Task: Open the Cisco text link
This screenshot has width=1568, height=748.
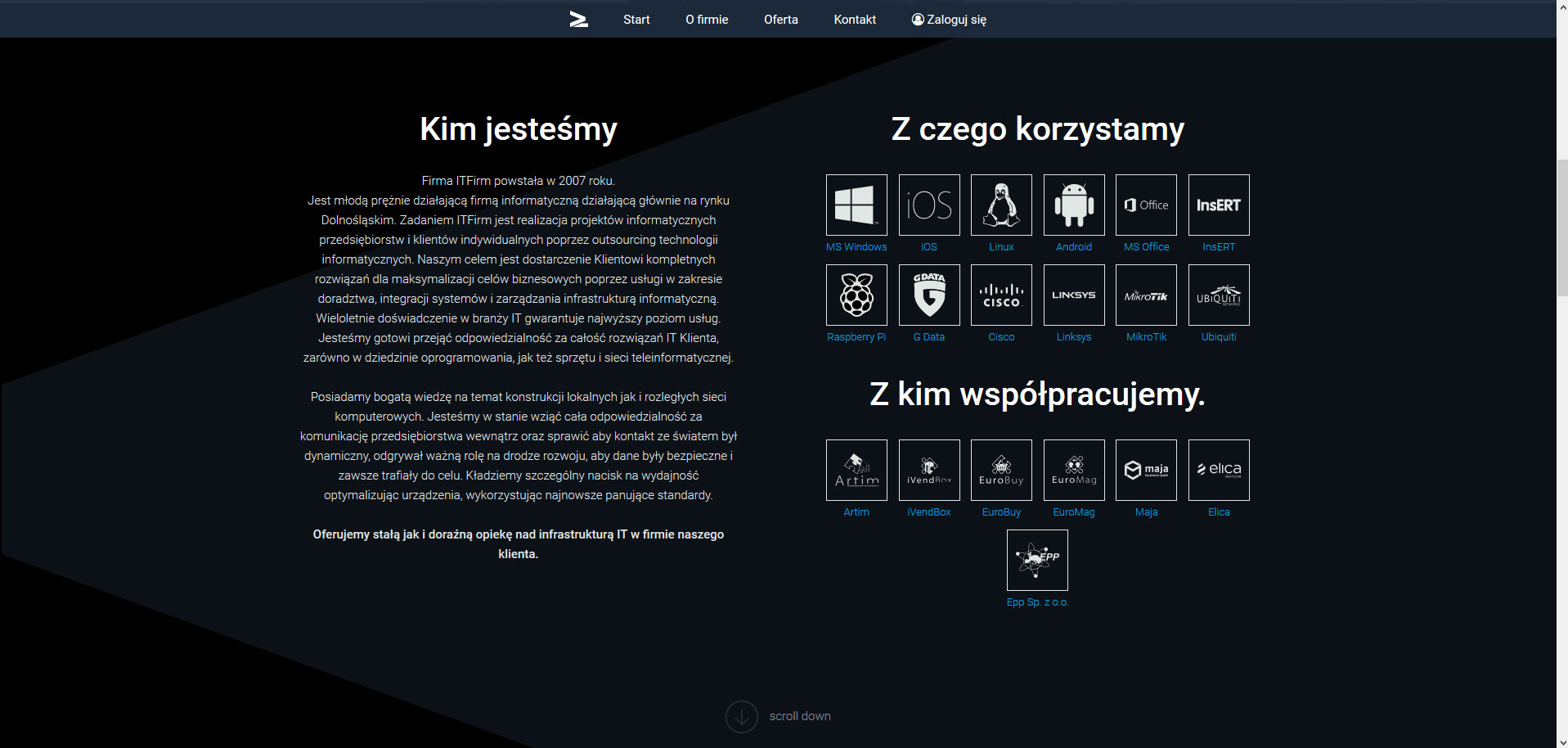Action: click(x=1001, y=336)
